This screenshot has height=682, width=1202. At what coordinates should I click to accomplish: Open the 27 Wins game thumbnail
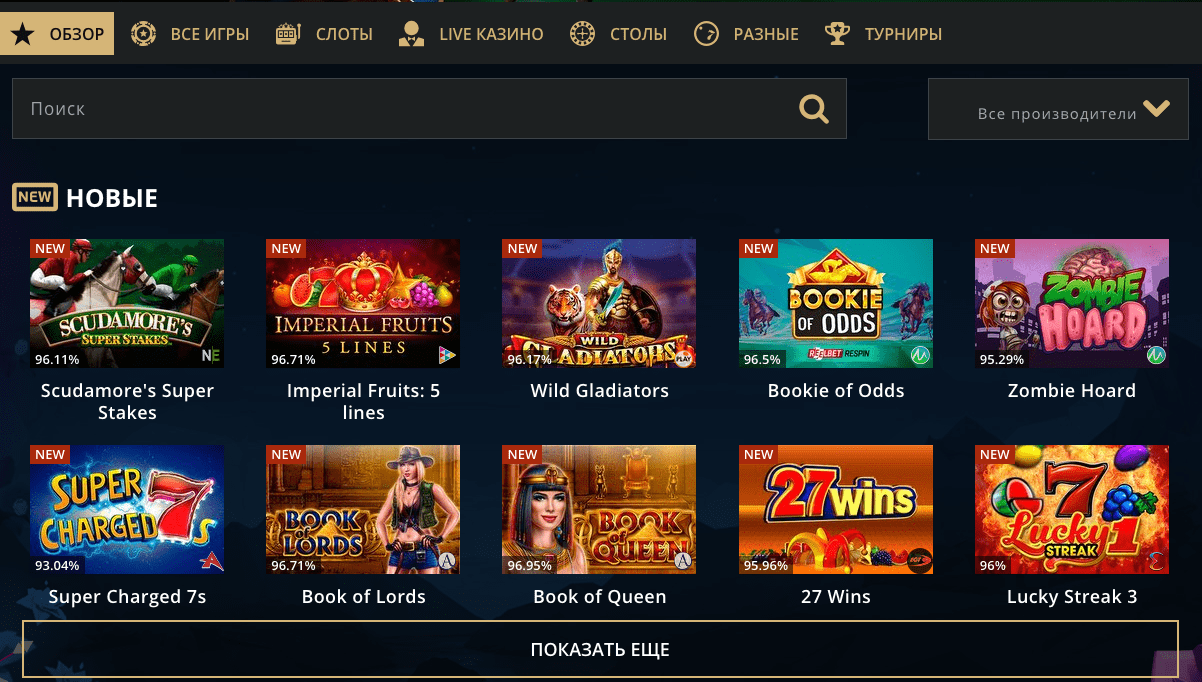click(x=836, y=510)
